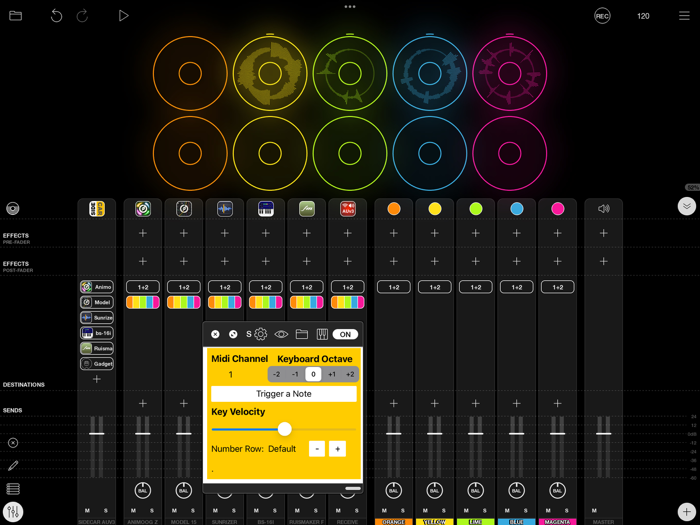Image resolution: width=700 pixels, height=525 pixels.
Task: Click the redo arrow
Action: [x=82, y=16]
